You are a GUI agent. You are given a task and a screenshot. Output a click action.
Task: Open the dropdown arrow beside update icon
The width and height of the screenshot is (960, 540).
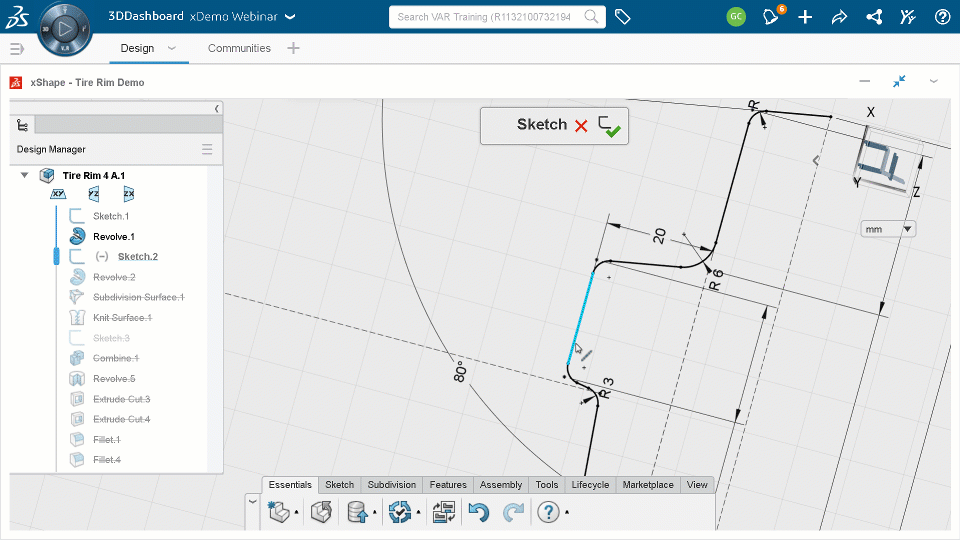418,512
